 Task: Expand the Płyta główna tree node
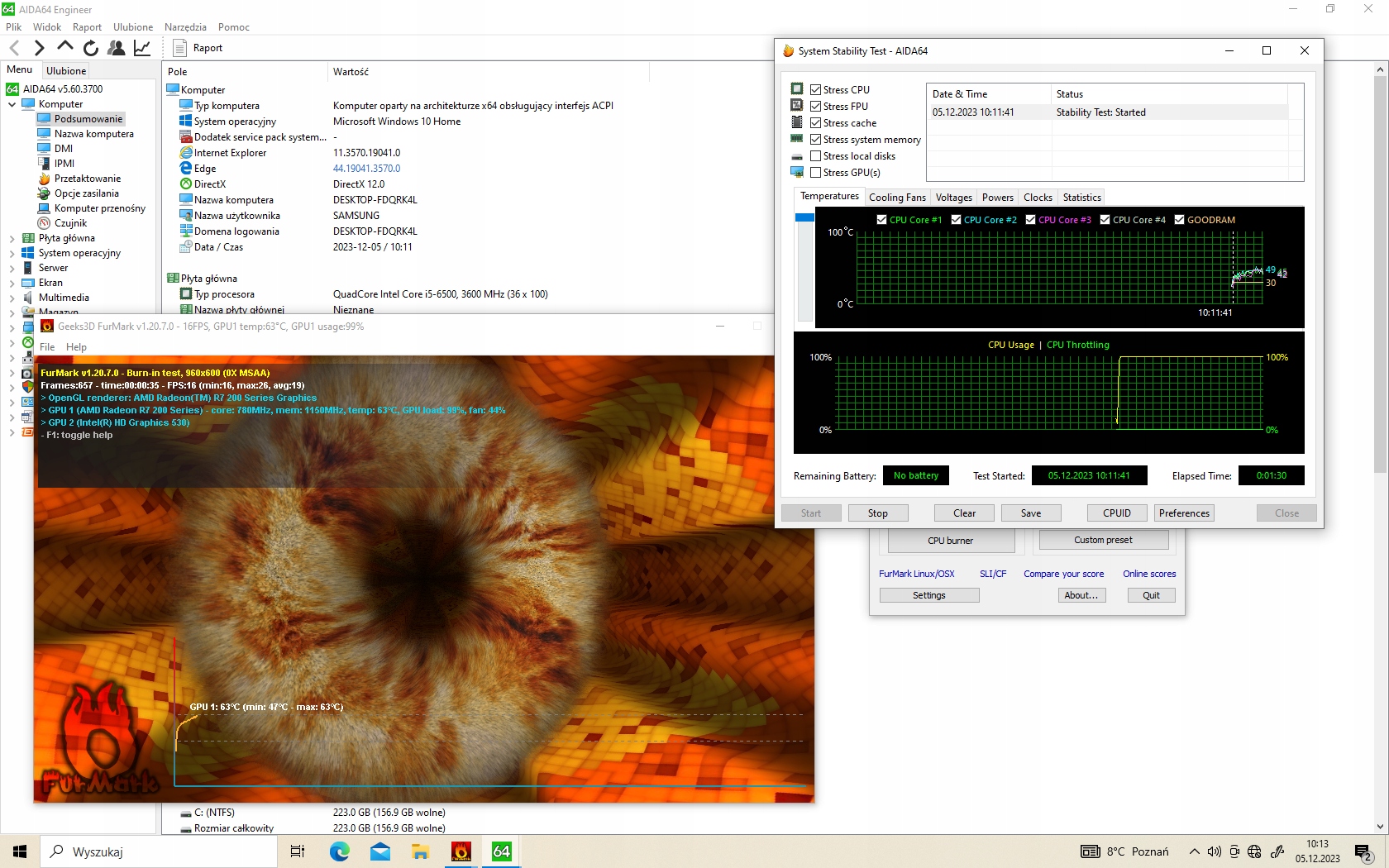pyautogui.click(x=12, y=238)
